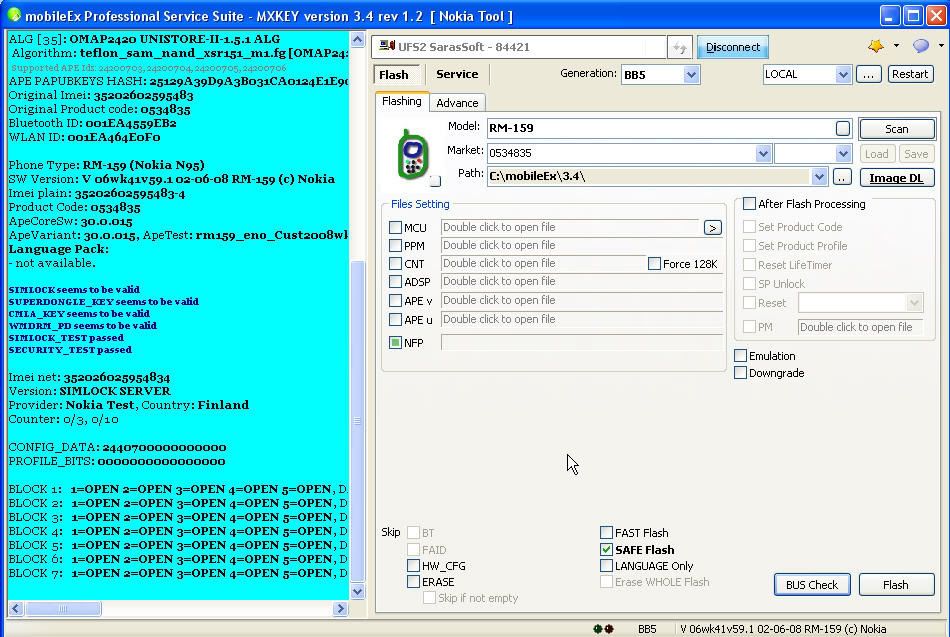The height and width of the screenshot is (637, 950).
Task: Check Skip ERASE option
Action: 413,582
